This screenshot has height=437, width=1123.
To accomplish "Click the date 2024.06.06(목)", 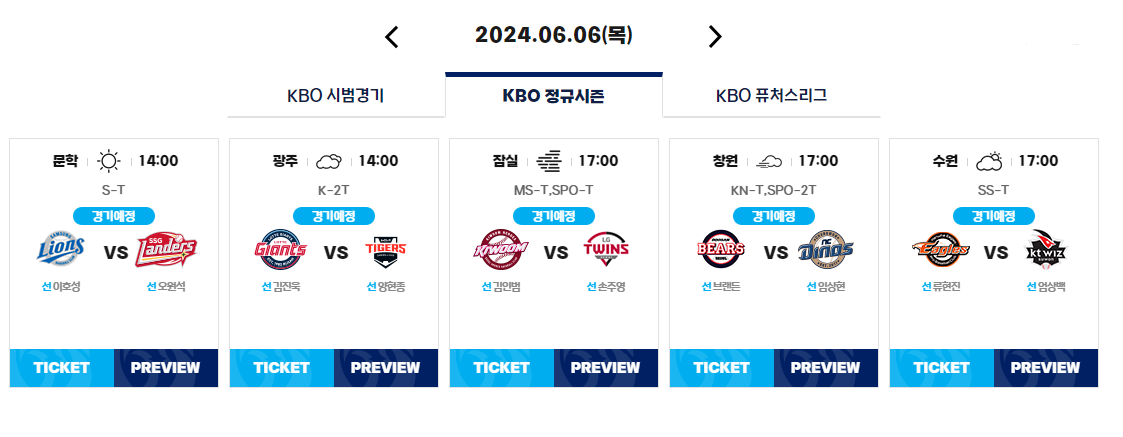I will 554,35.
